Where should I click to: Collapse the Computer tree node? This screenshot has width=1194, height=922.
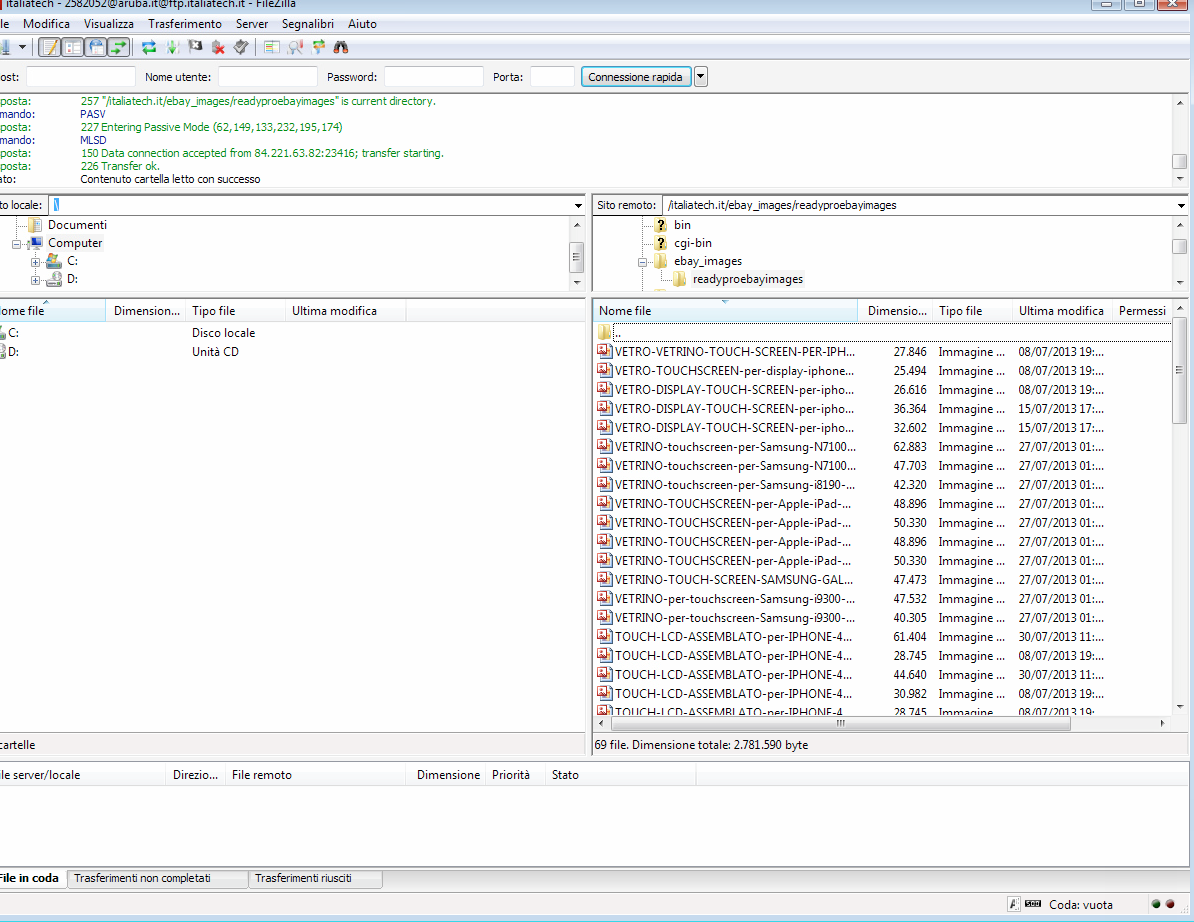[16, 244]
